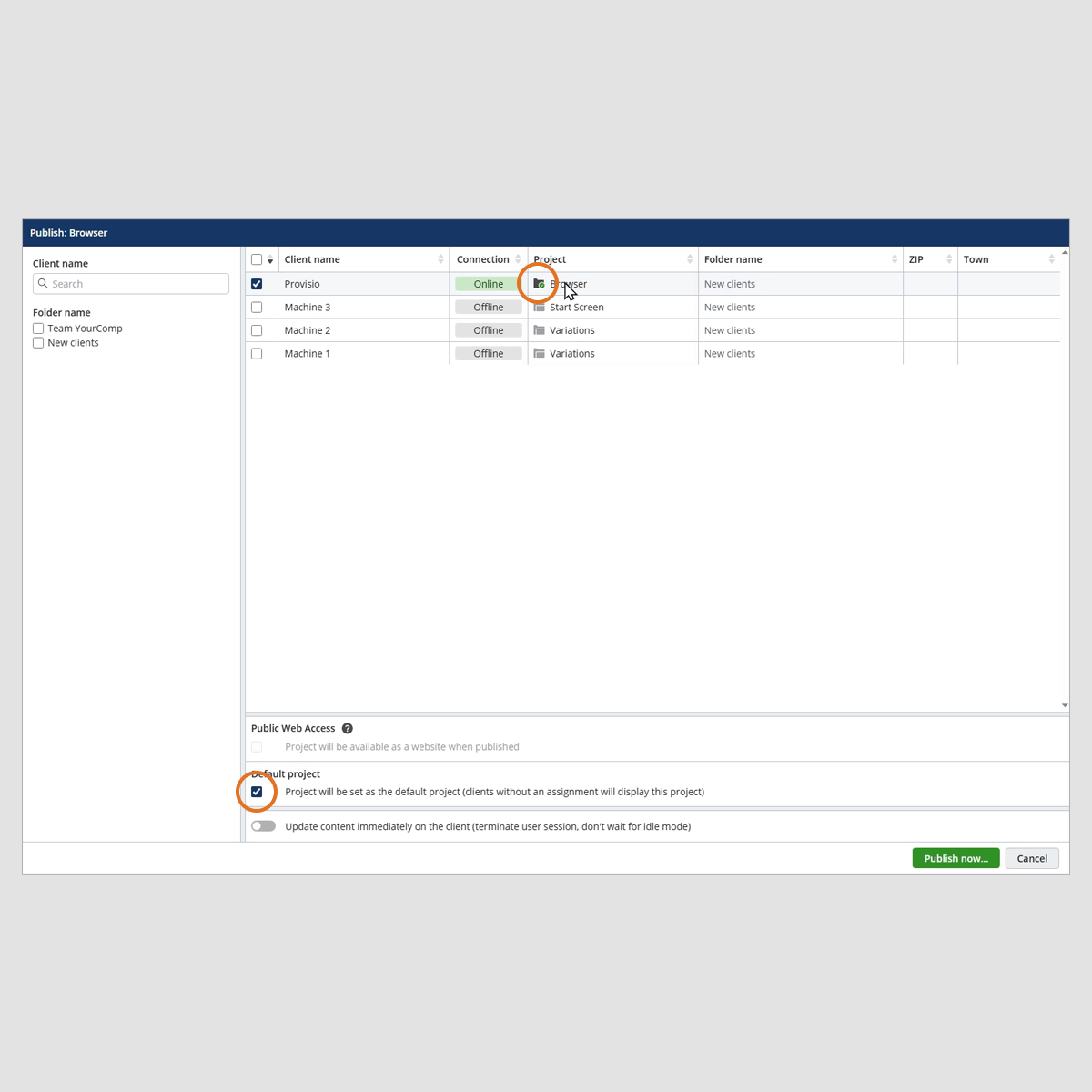Viewport: 1092px width, 1092px height.
Task: Open Public Web Access help icon
Action: pyautogui.click(x=347, y=729)
